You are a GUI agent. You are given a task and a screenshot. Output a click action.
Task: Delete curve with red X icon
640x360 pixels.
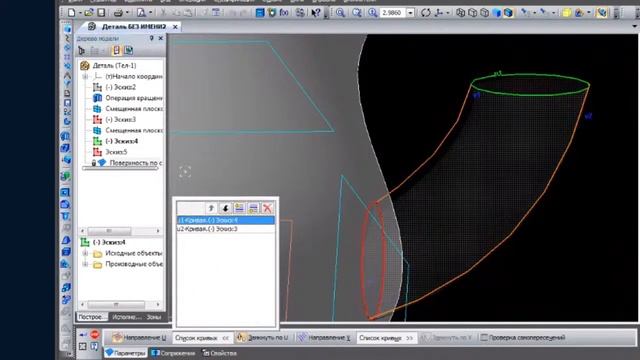click(x=267, y=208)
